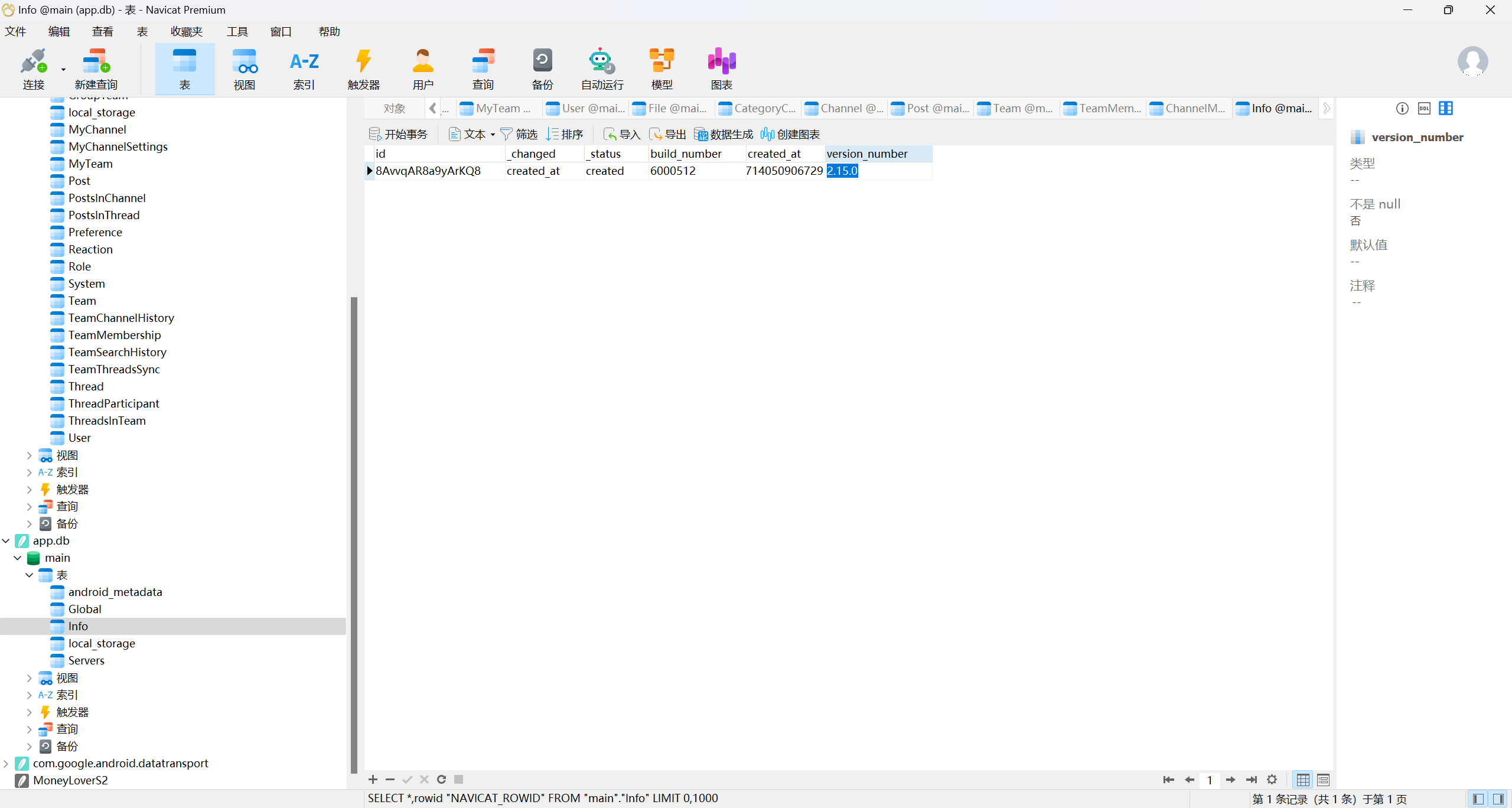Image resolution: width=1512 pixels, height=808 pixels.
Task: Click the Charts icon in main toolbar
Action: tap(721, 68)
